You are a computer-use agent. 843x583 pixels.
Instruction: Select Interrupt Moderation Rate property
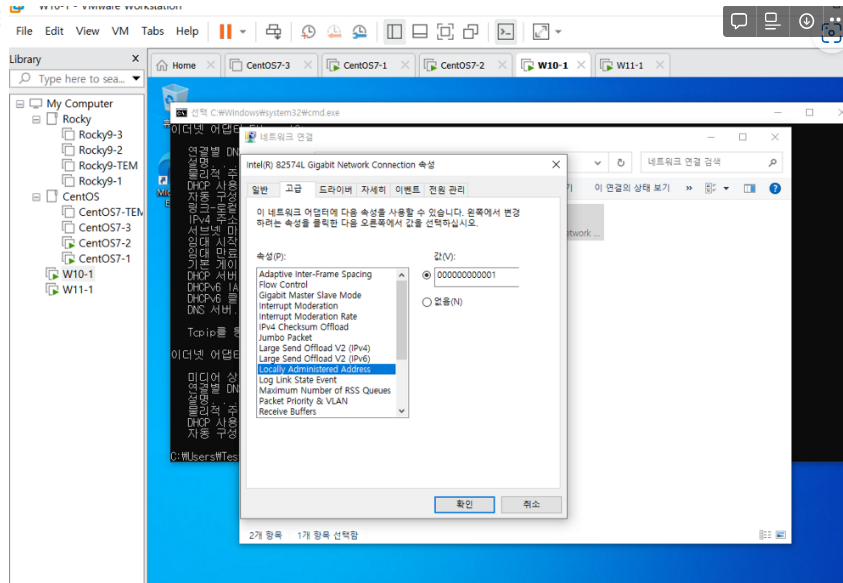[x=308, y=316]
